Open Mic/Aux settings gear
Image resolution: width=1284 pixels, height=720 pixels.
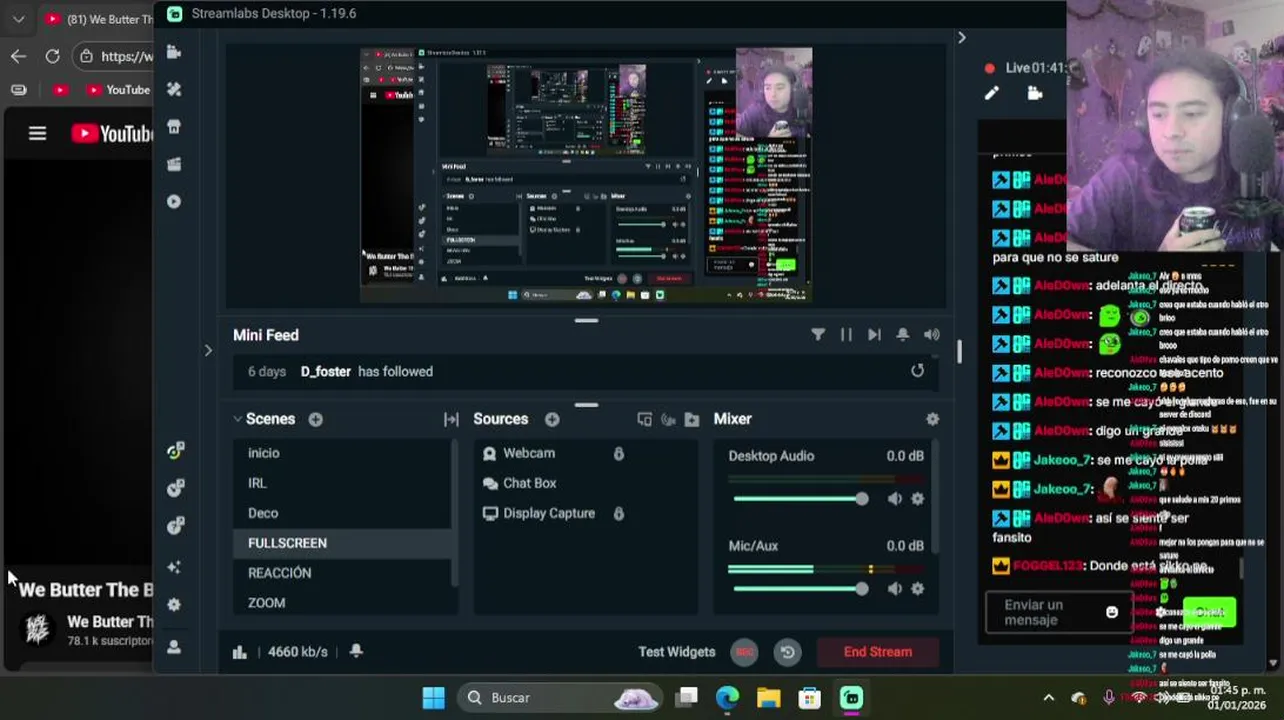(918, 589)
